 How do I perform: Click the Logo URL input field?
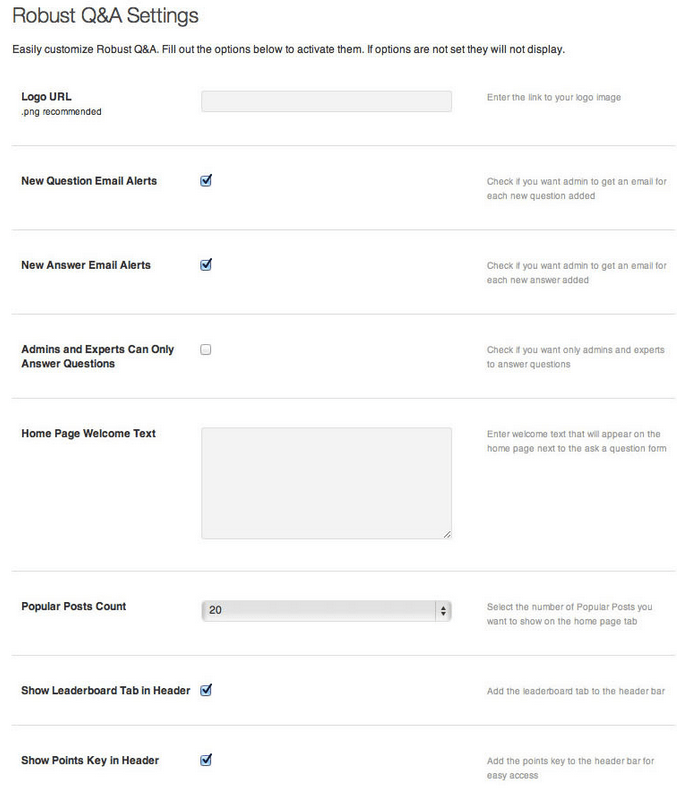coord(326,101)
